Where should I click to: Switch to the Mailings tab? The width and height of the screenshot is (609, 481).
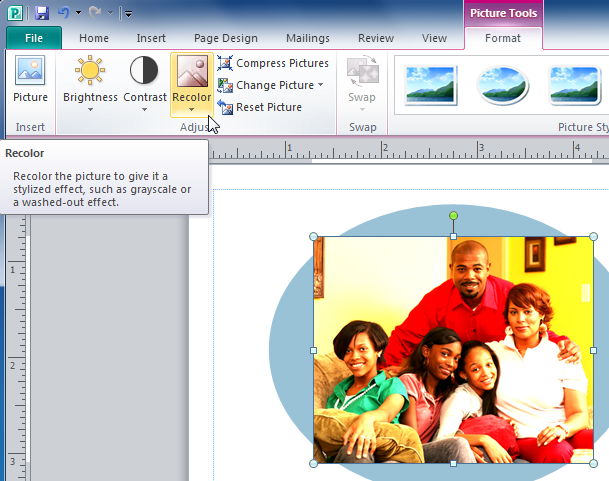(x=306, y=38)
